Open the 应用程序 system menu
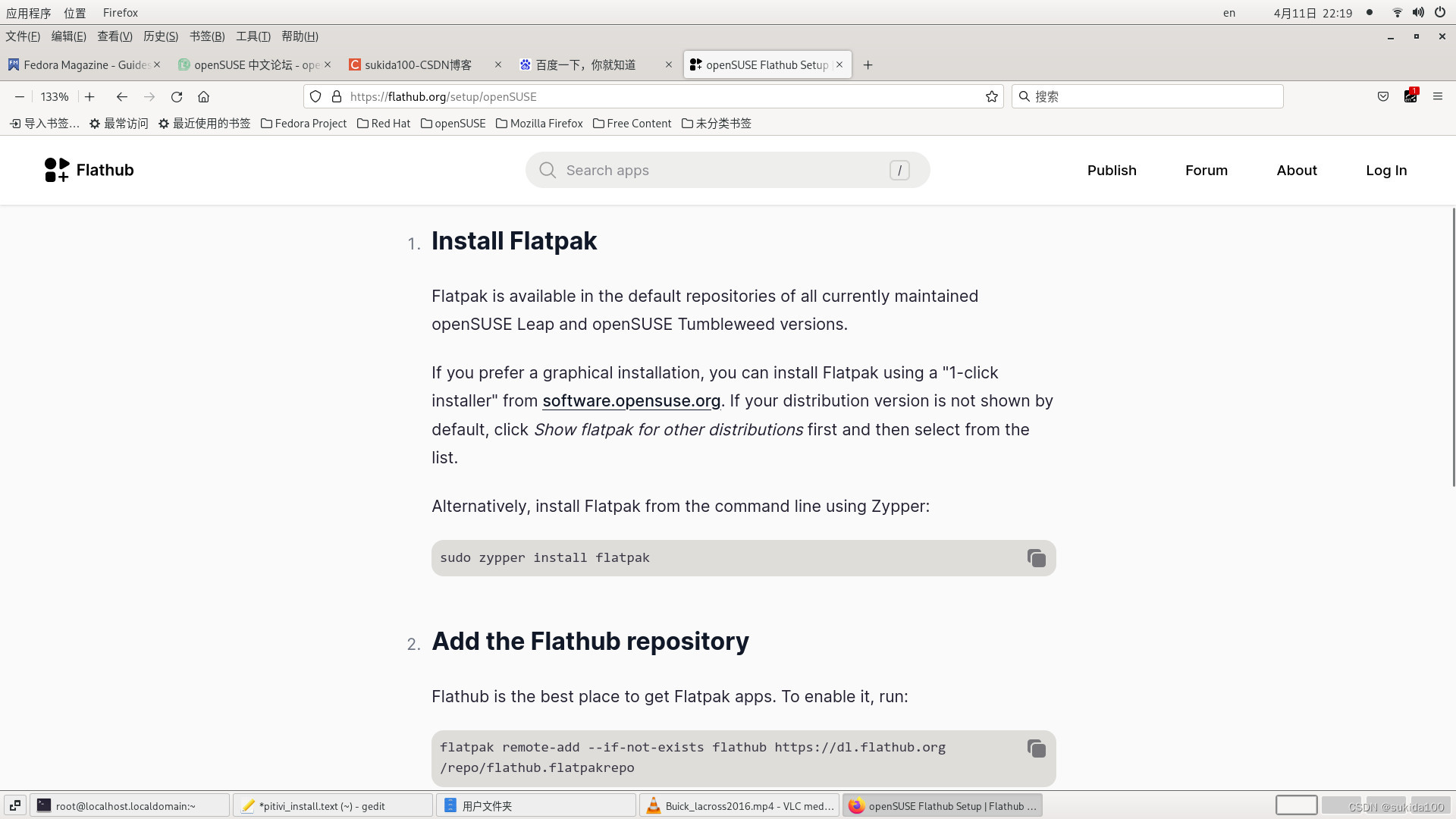 coord(29,13)
